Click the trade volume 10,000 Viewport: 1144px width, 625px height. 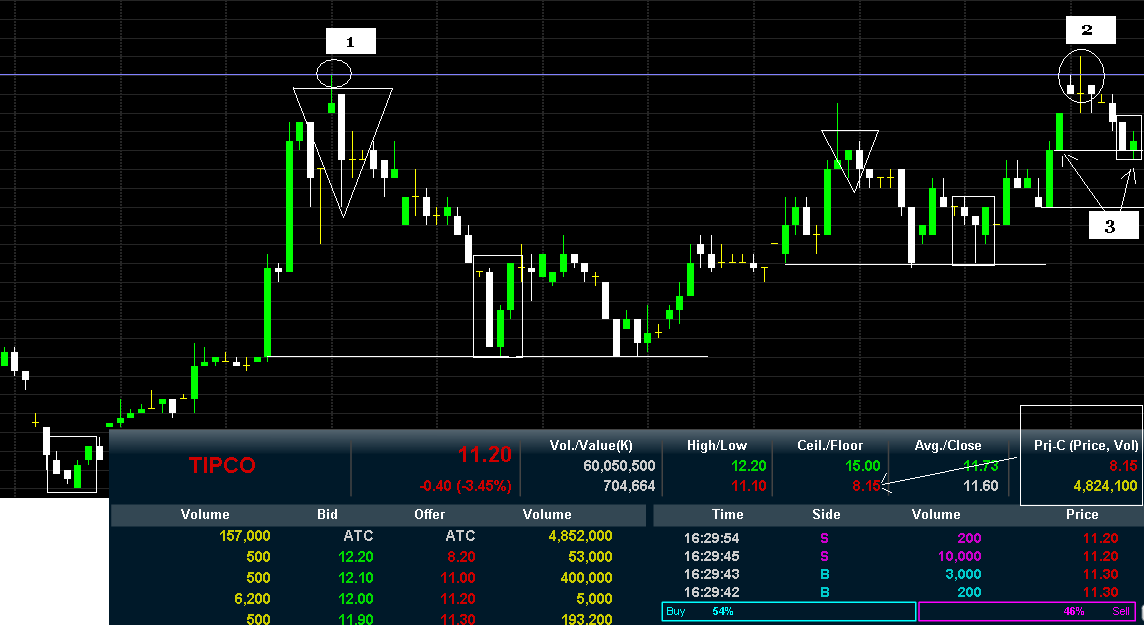(x=959, y=556)
